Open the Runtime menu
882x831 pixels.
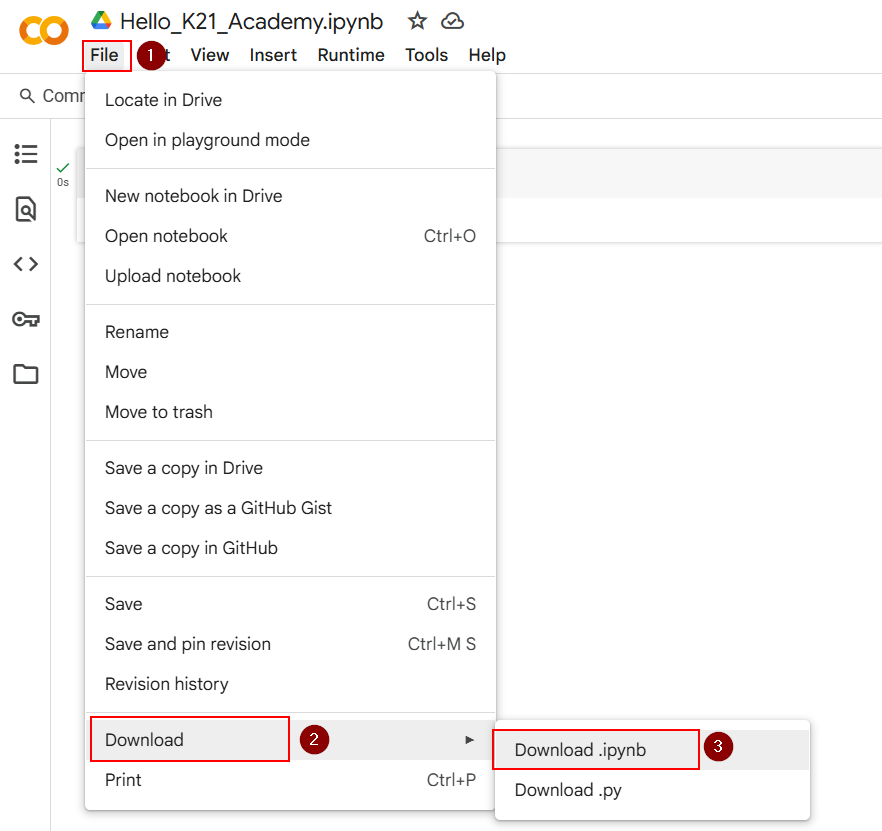351,55
